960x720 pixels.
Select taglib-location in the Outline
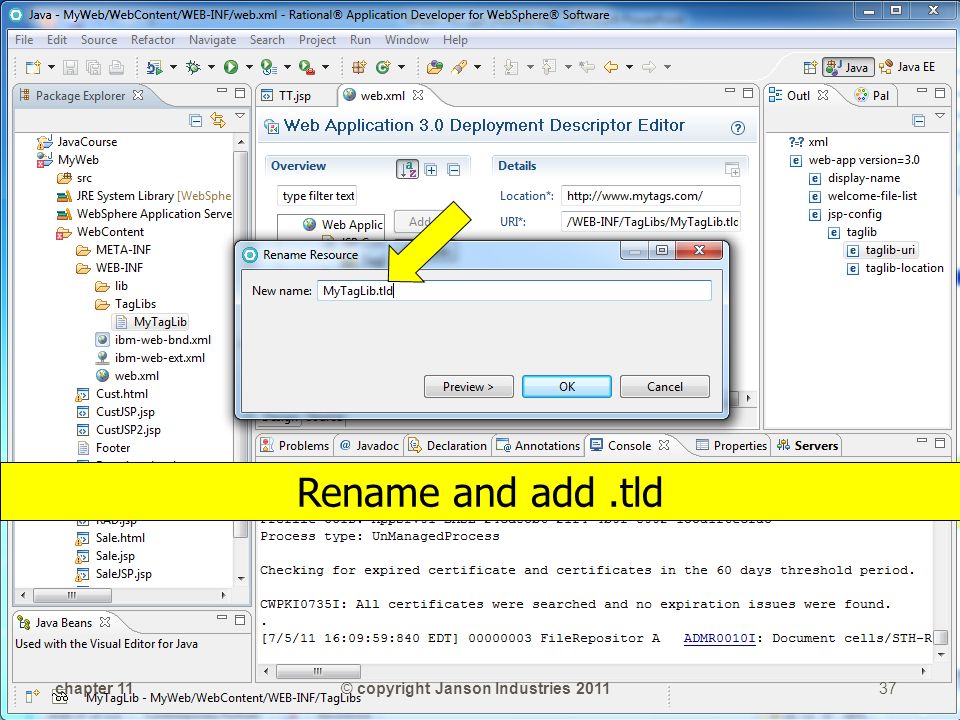[895, 268]
